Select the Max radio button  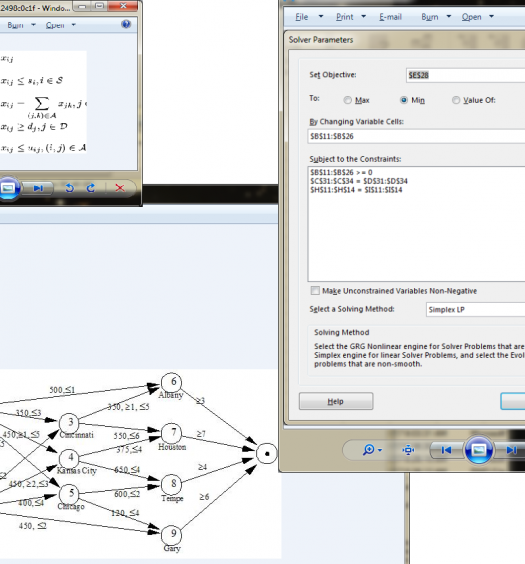[347, 100]
